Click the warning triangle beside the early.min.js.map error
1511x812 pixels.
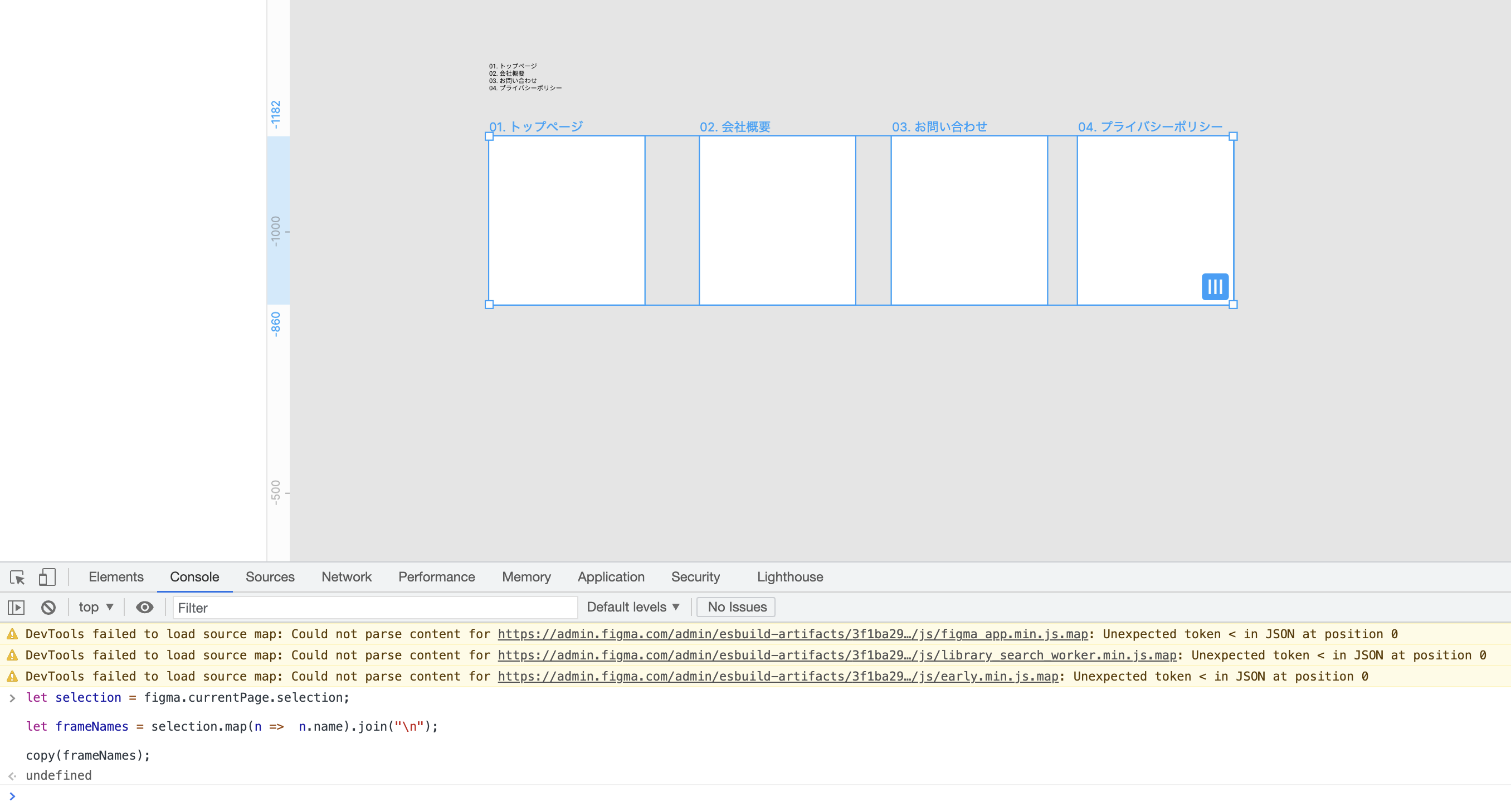pos(12,676)
